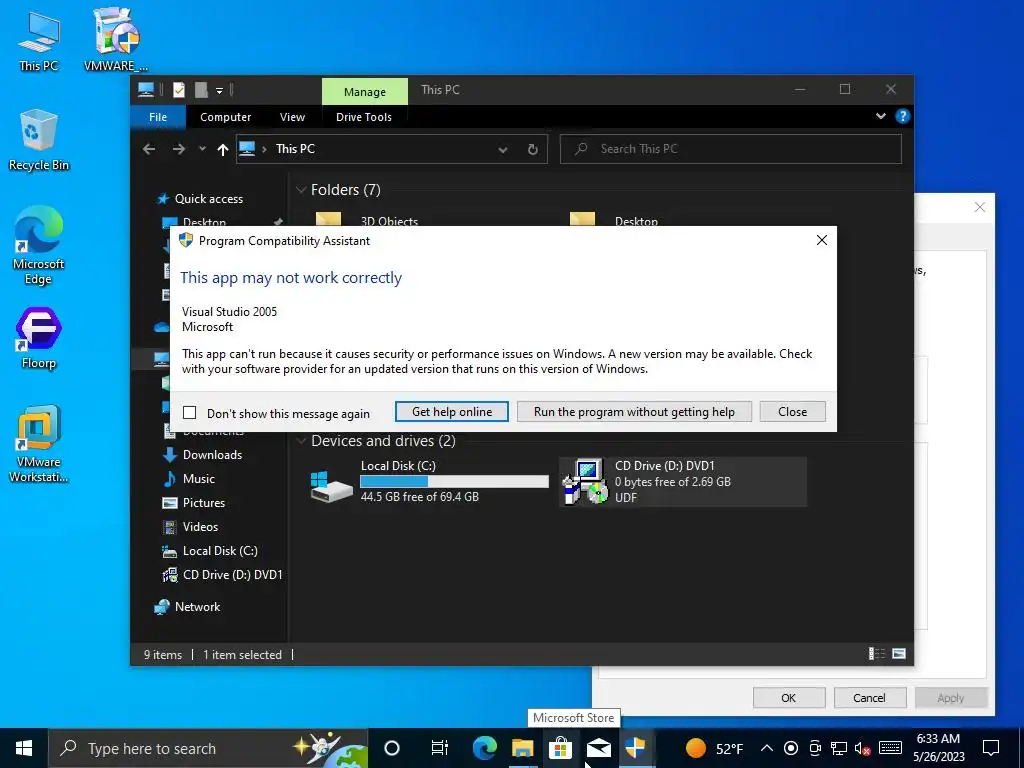1024x768 pixels.
Task: Select CD Drive (D:) DVD1 tile
Action: tap(683, 482)
